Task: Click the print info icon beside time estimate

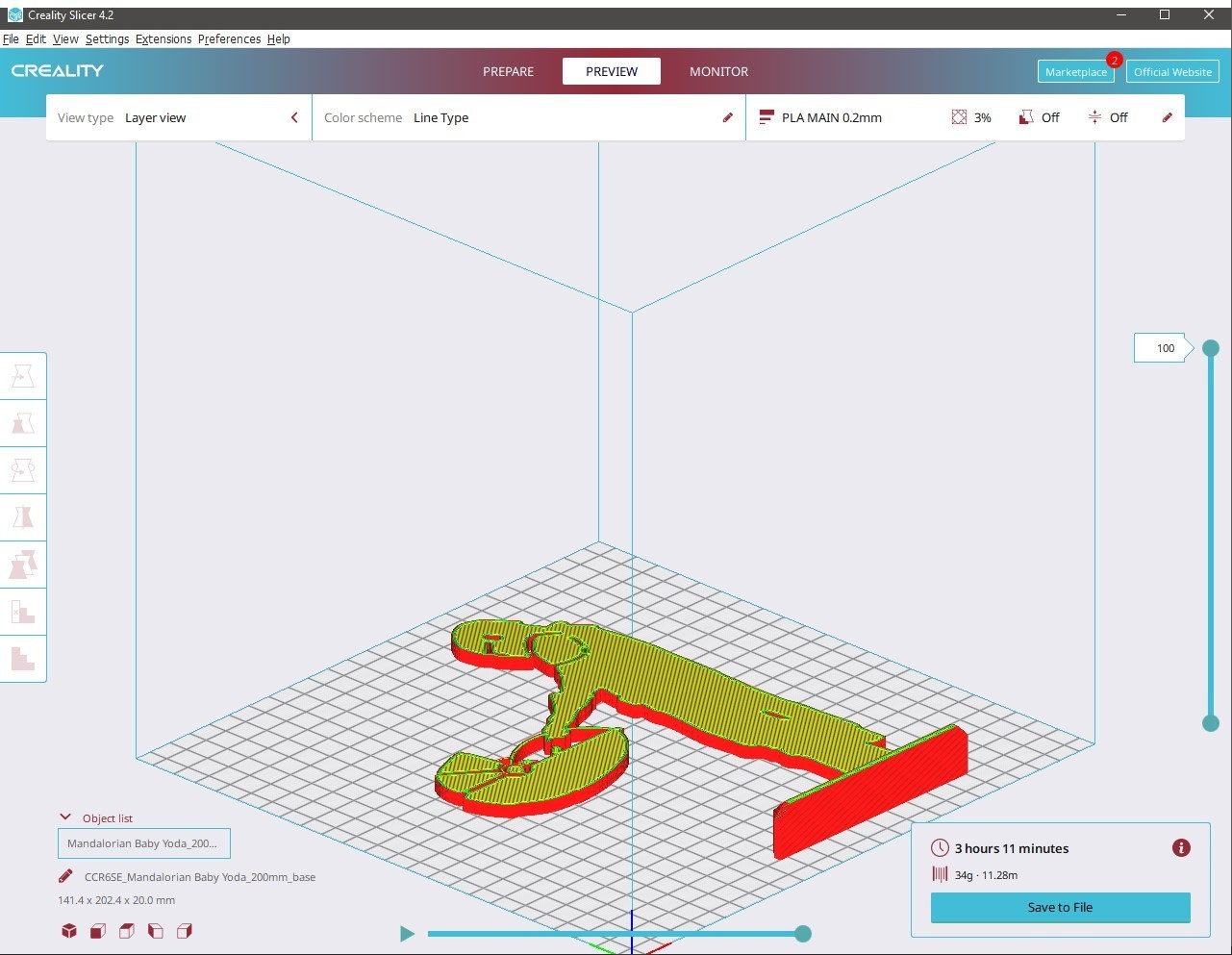Action: click(x=1181, y=847)
